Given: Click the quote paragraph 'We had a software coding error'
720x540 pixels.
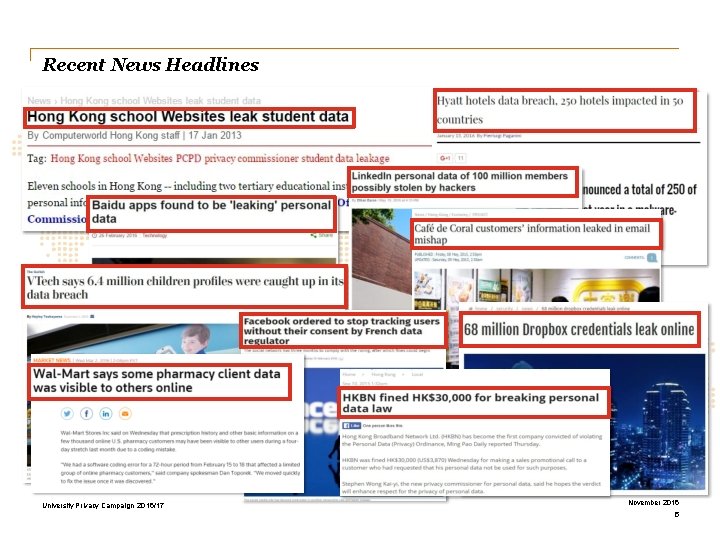Looking at the screenshot, I should pyautogui.click(x=180, y=473).
